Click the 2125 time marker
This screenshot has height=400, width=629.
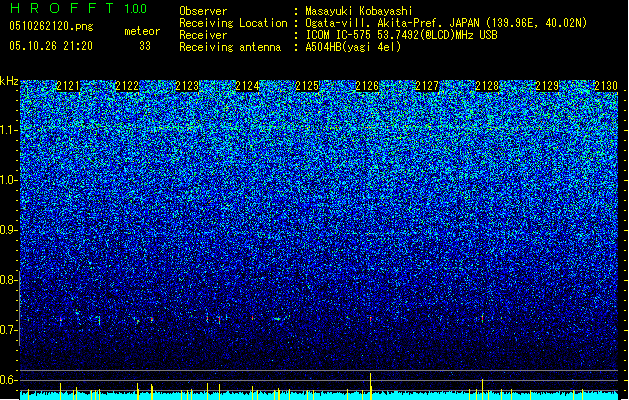307,86
